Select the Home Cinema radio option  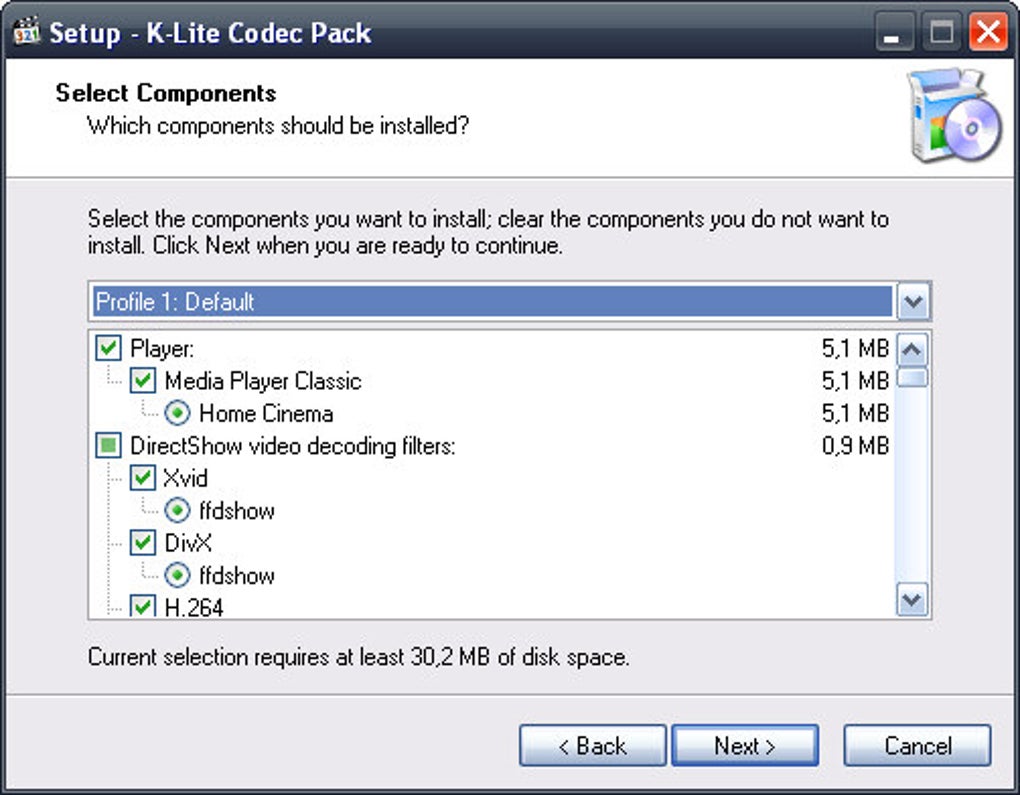point(177,413)
